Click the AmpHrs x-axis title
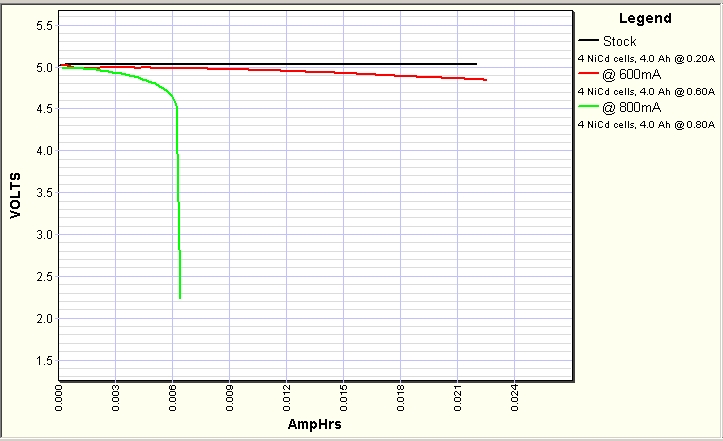723x441 pixels. click(x=315, y=424)
